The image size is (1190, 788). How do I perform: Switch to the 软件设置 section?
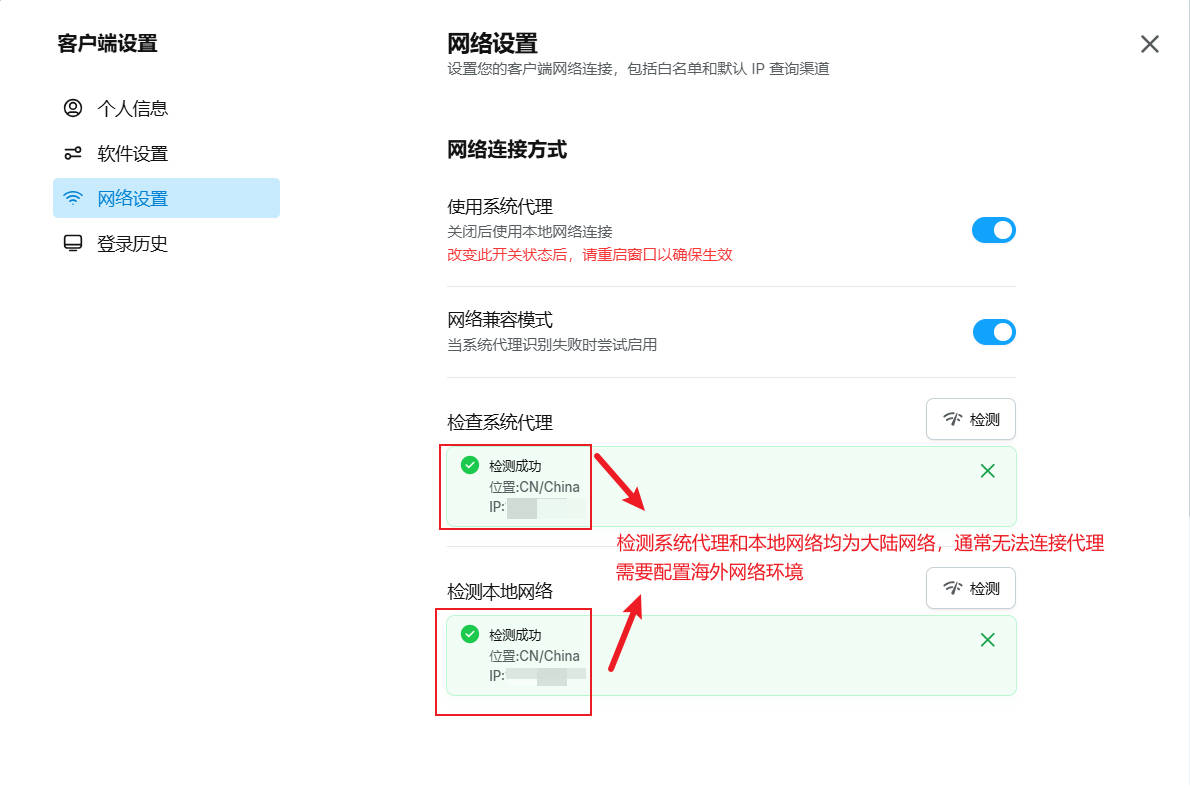tap(132, 153)
